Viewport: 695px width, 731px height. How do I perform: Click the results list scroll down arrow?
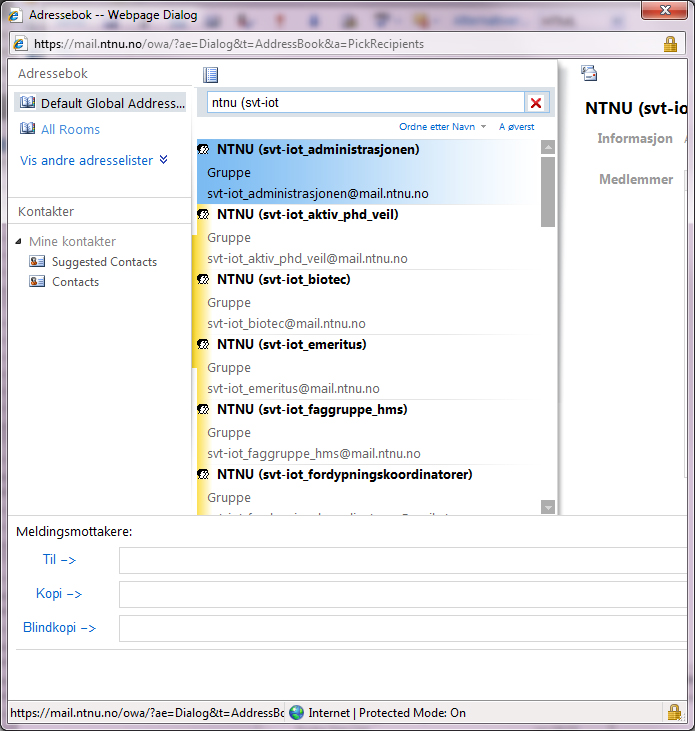548,507
